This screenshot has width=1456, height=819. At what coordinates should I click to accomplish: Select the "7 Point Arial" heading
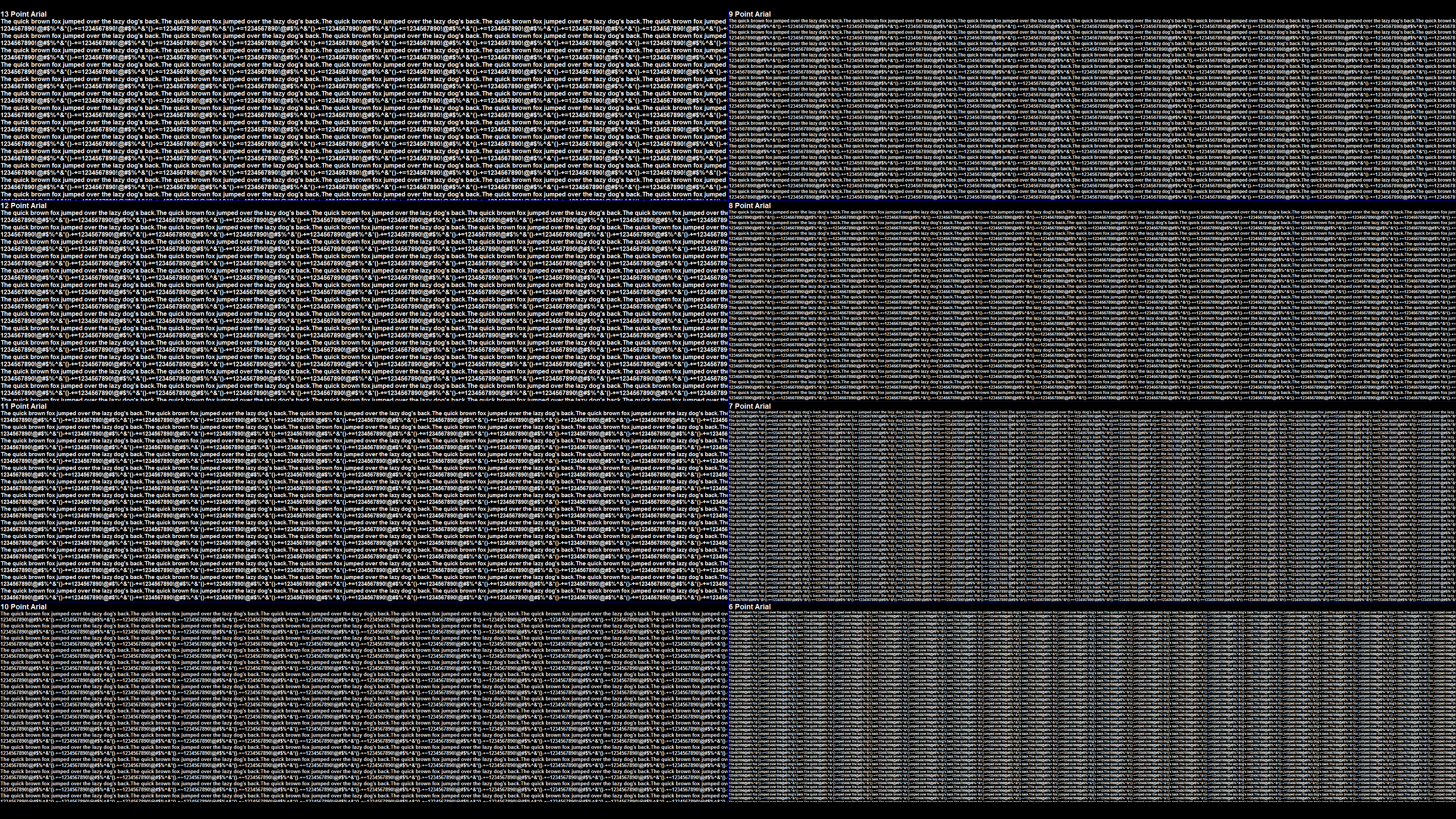click(750, 406)
